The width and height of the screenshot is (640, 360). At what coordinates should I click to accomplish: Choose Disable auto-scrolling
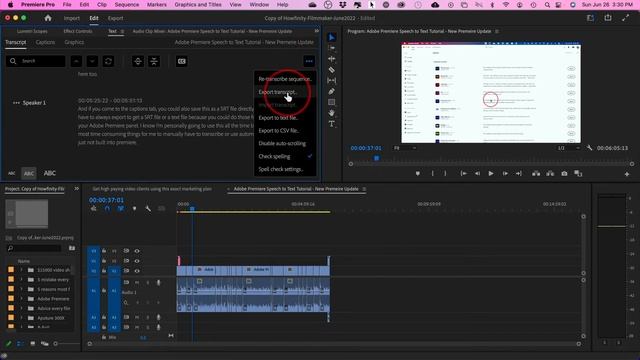pyautogui.click(x=285, y=144)
